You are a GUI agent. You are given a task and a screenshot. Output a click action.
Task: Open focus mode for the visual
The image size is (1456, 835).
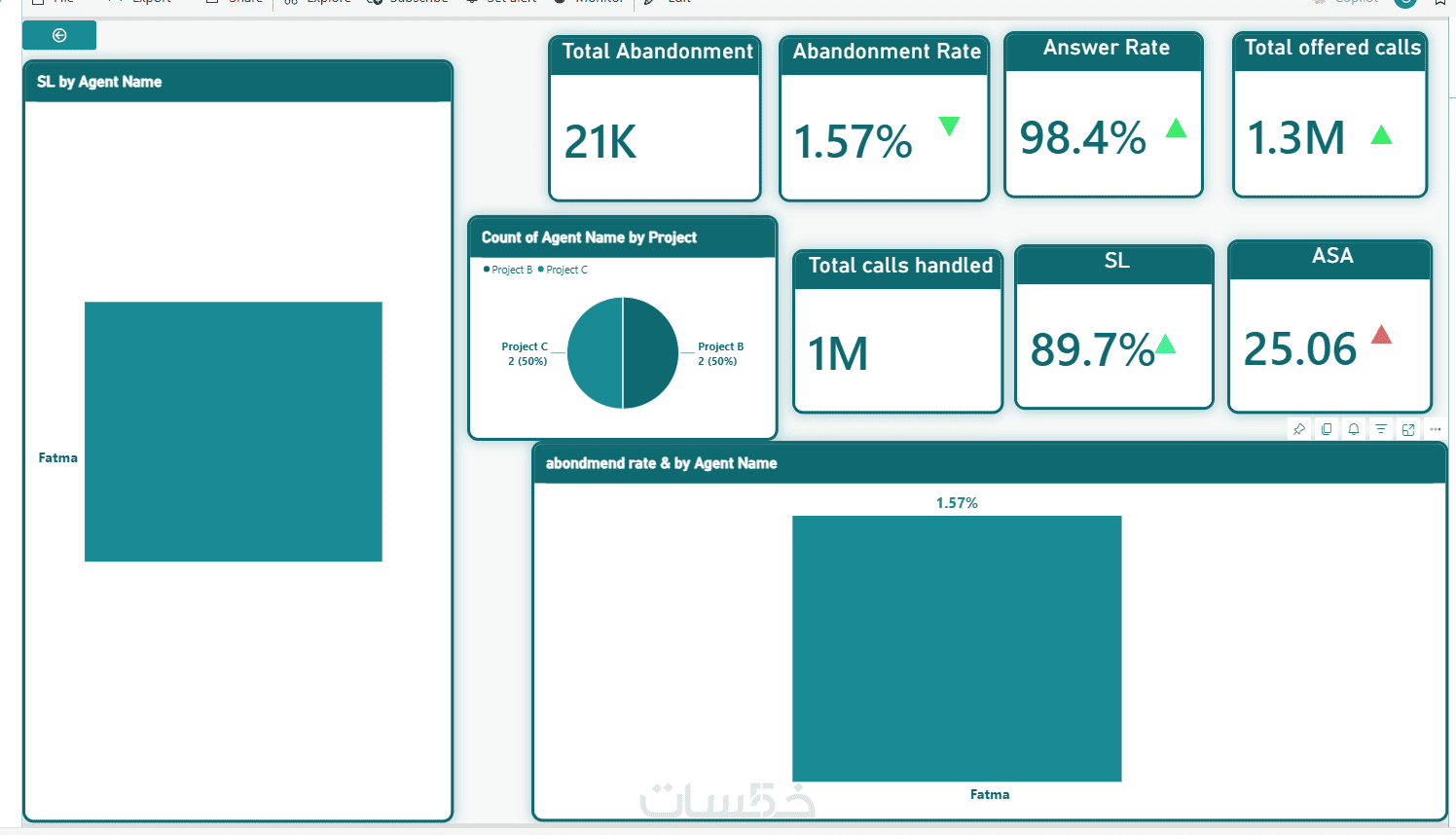click(x=1408, y=429)
